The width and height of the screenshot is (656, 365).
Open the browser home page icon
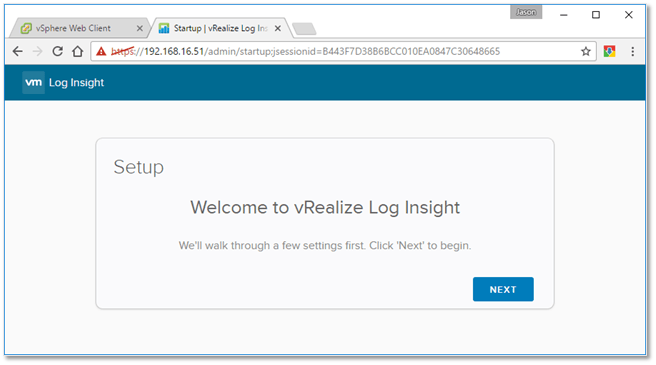77,51
